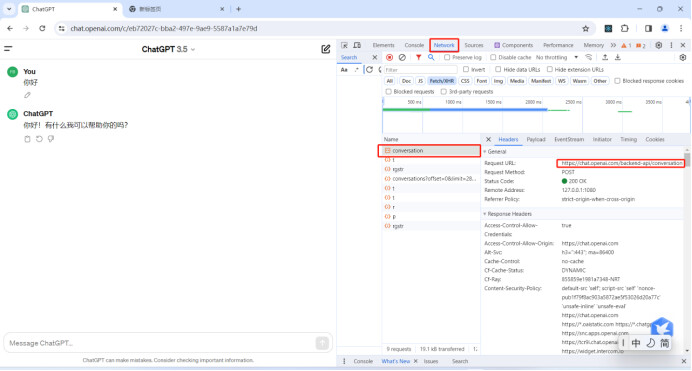Regenerate ChatGPT's response with the retry icon
The image size is (692, 371).
39,139
